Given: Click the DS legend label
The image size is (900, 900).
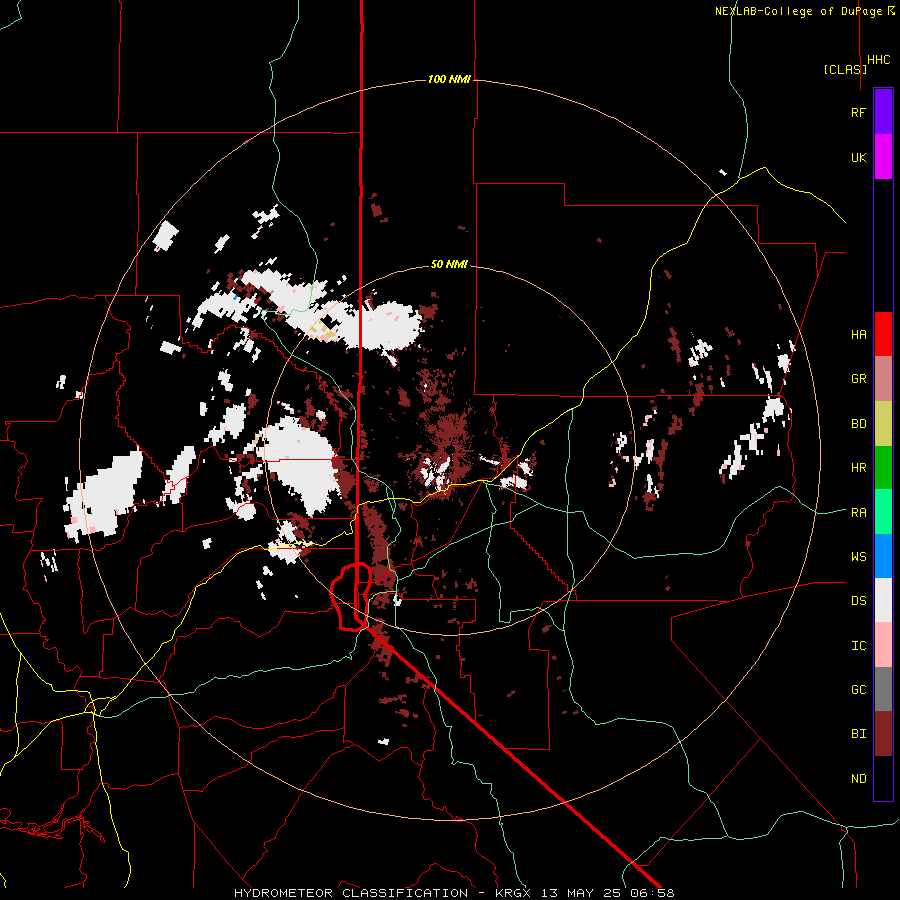Looking at the screenshot, I should 858,600.
